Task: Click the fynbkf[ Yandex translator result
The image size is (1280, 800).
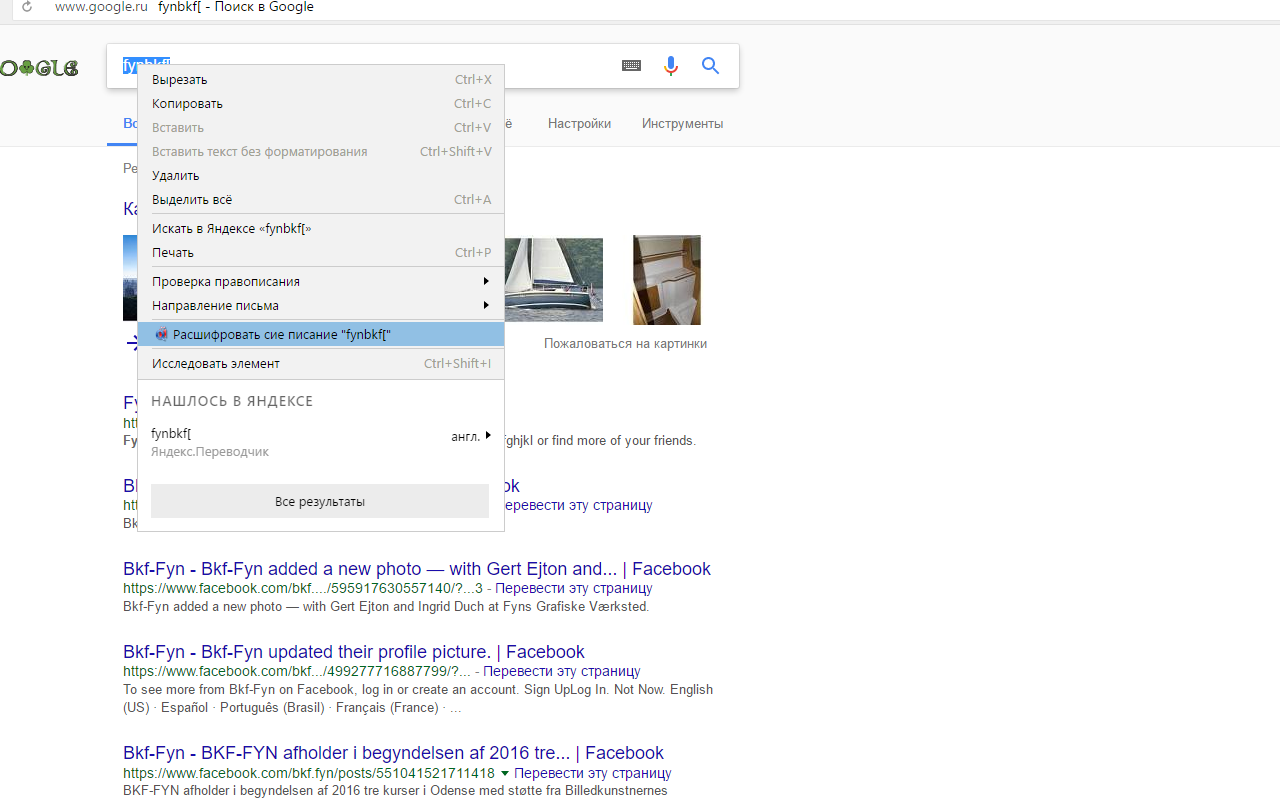Action: (x=171, y=434)
